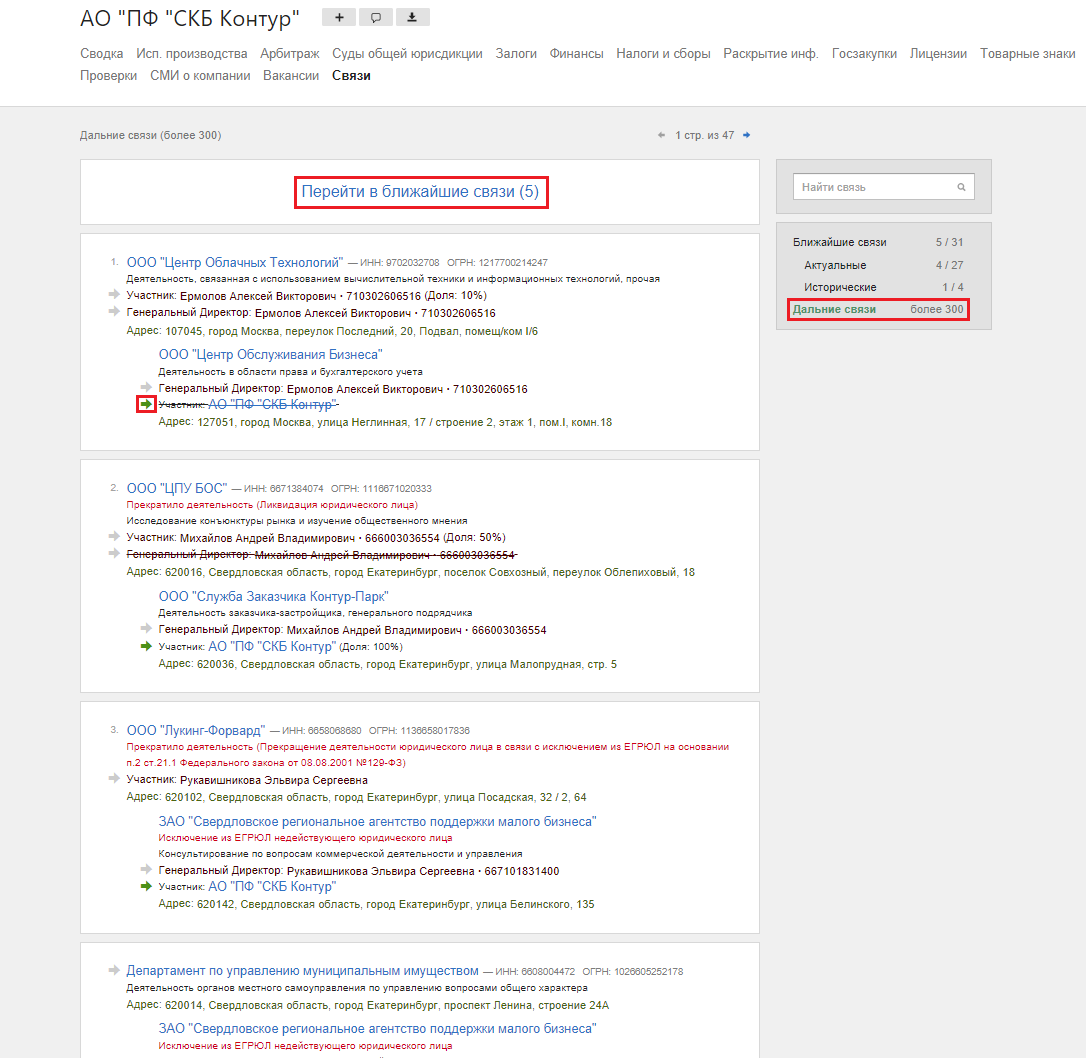The width and height of the screenshot is (1086, 1058).
Task: Open ООО "Служба Заказчика Контур-Парк" link
Action: pyautogui.click(x=273, y=597)
